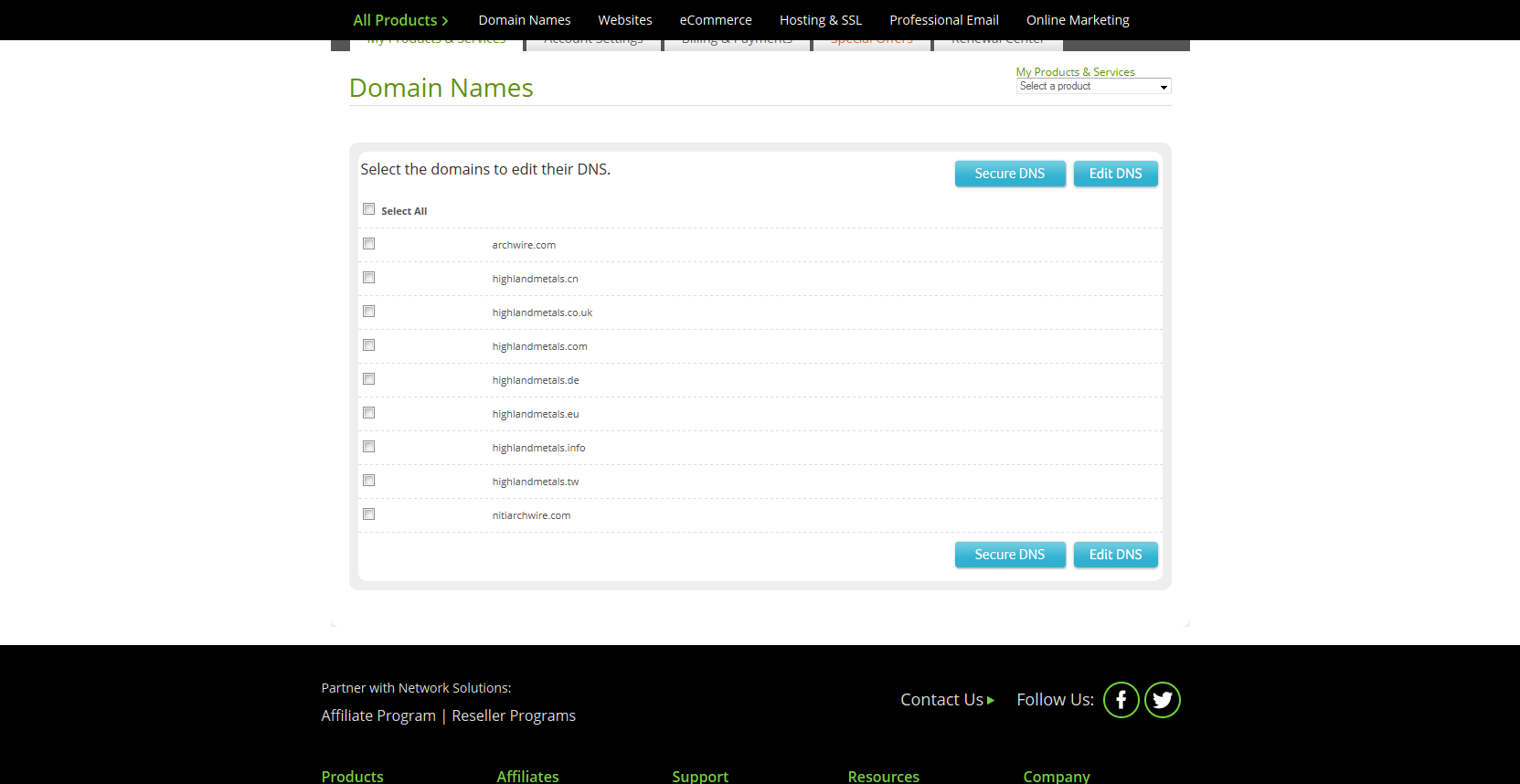The width and height of the screenshot is (1520, 784).
Task: Click the bottom Edit DNS button
Action: tap(1116, 555)
